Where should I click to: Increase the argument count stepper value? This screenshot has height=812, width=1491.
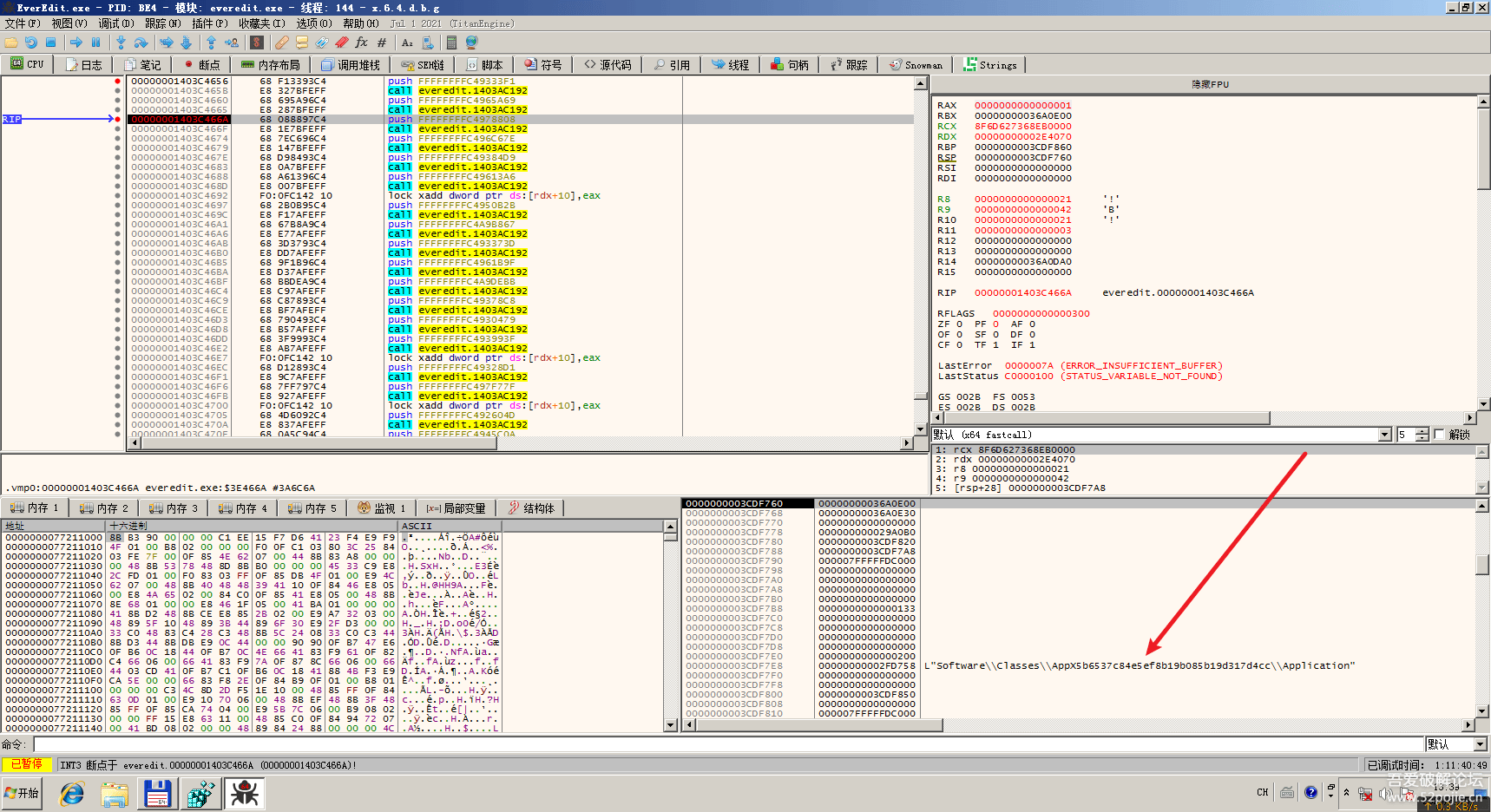pyautogui.click(x=1422, y=431)
